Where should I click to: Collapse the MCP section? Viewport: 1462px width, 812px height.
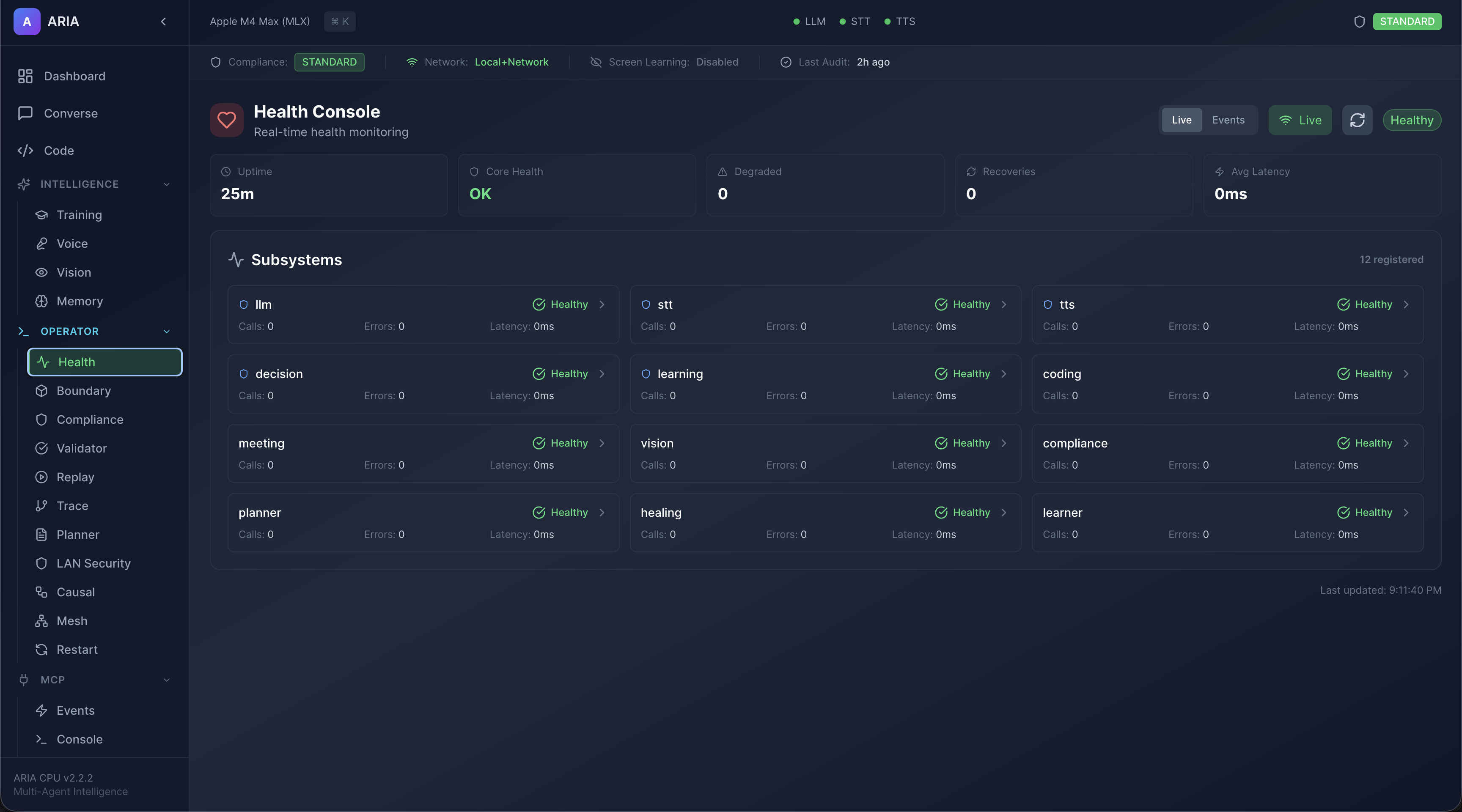click(x=166, y=680)
